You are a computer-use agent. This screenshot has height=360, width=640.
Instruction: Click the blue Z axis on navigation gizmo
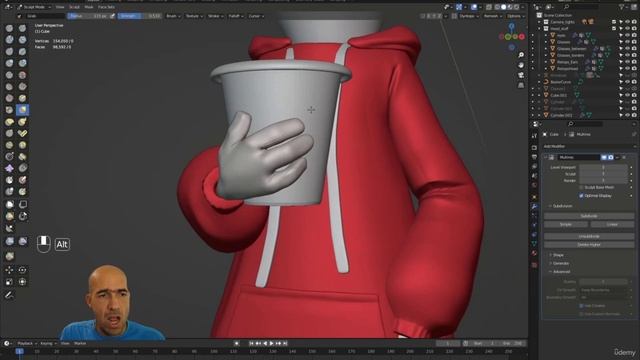click(x=511, y=26)
